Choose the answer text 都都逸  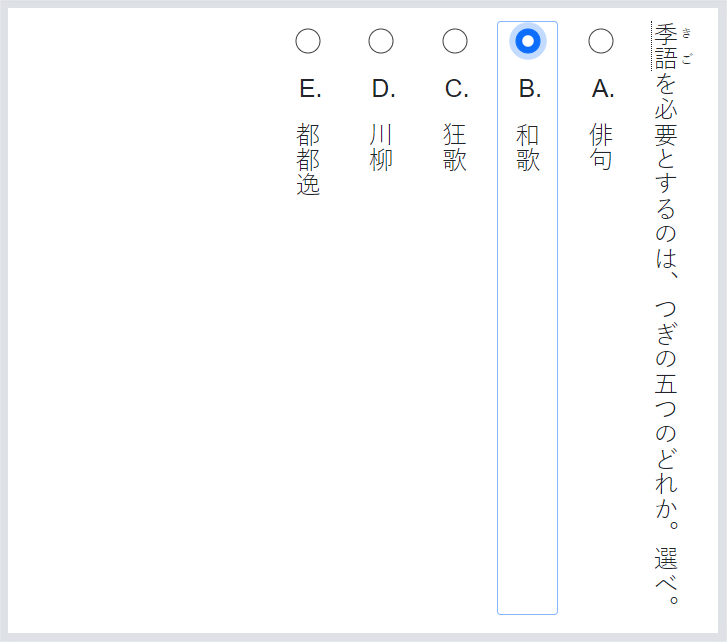(x=308, y=159)
